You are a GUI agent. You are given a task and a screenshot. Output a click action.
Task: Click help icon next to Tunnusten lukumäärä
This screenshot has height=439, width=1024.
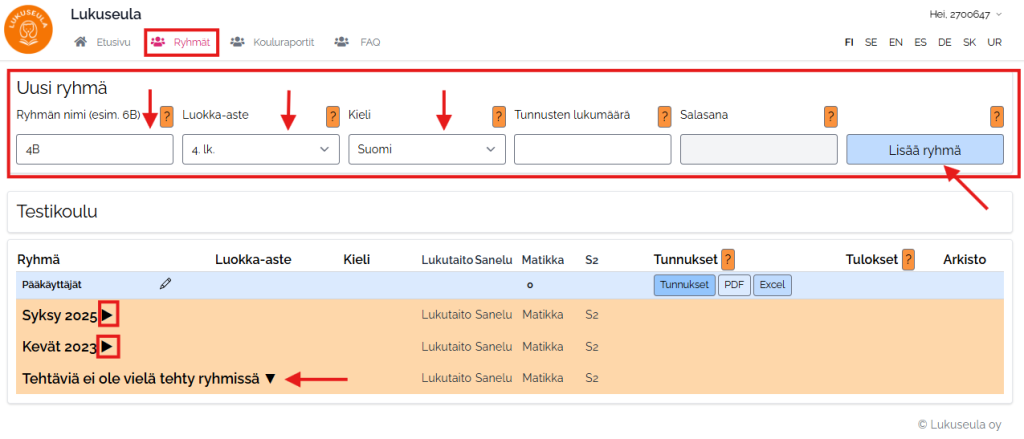pyautogui.click(x=664, y=116)
